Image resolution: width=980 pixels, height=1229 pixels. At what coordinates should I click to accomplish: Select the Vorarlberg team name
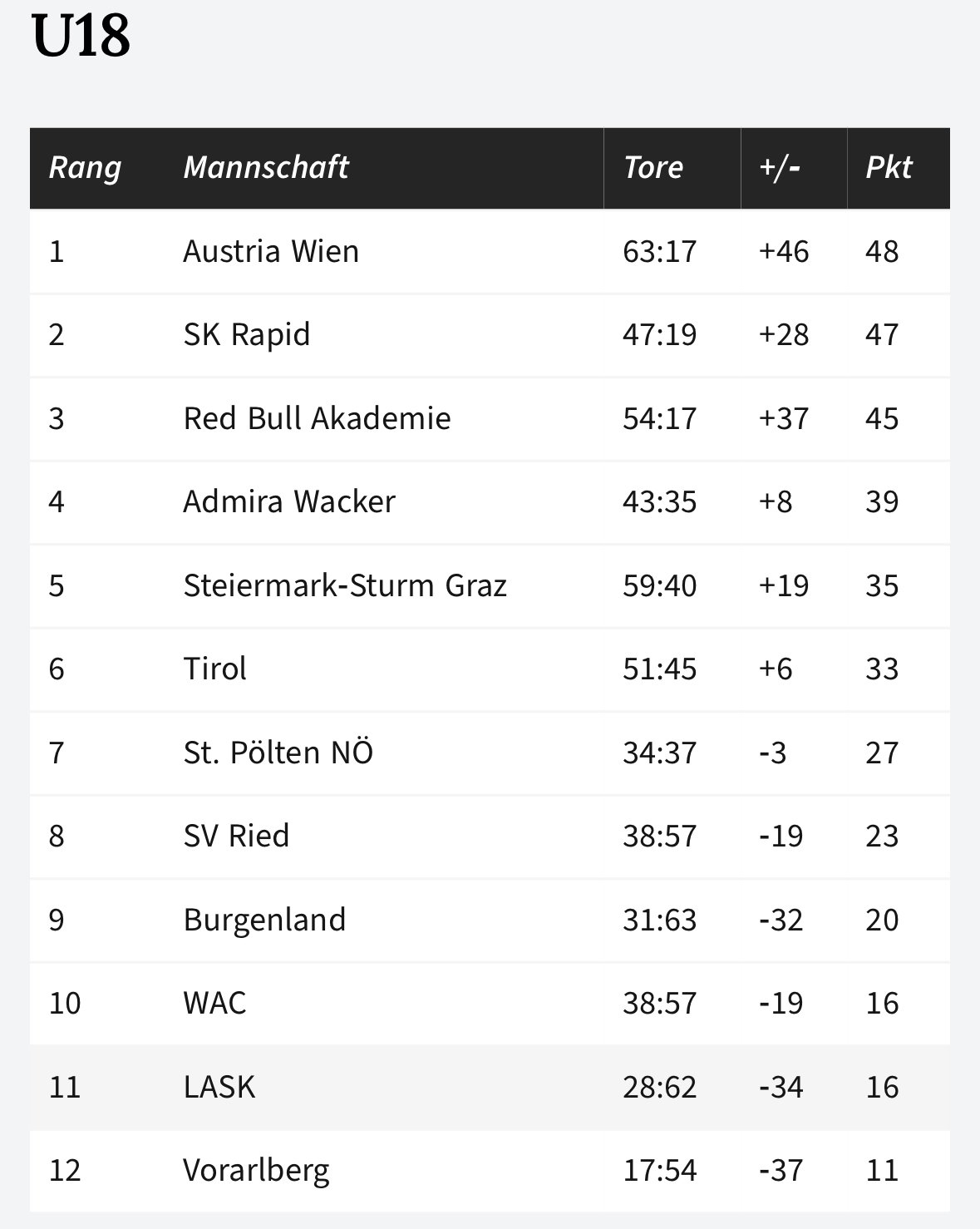point(256,1171)
